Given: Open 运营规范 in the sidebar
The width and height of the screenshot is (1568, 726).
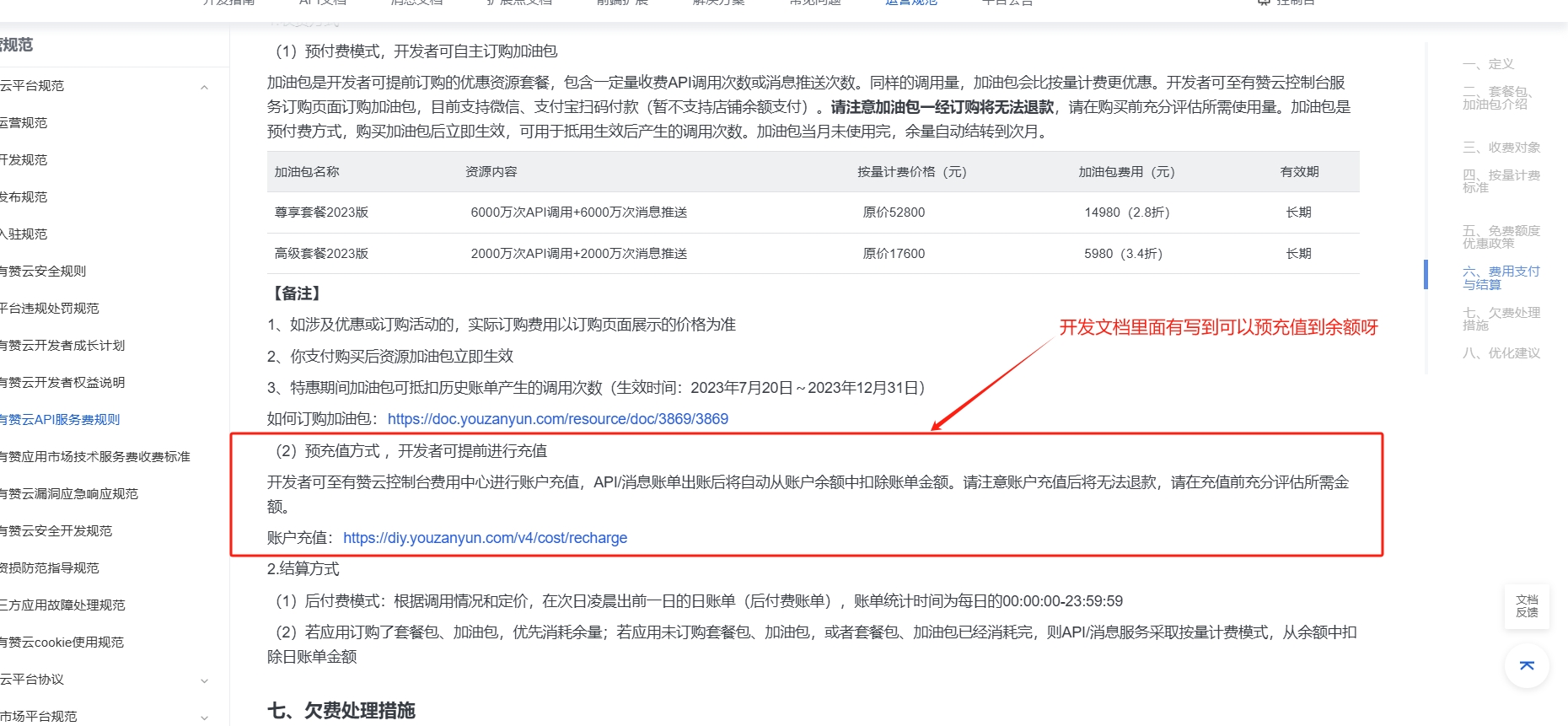Looking at the screenshot, I should point(24,123).
